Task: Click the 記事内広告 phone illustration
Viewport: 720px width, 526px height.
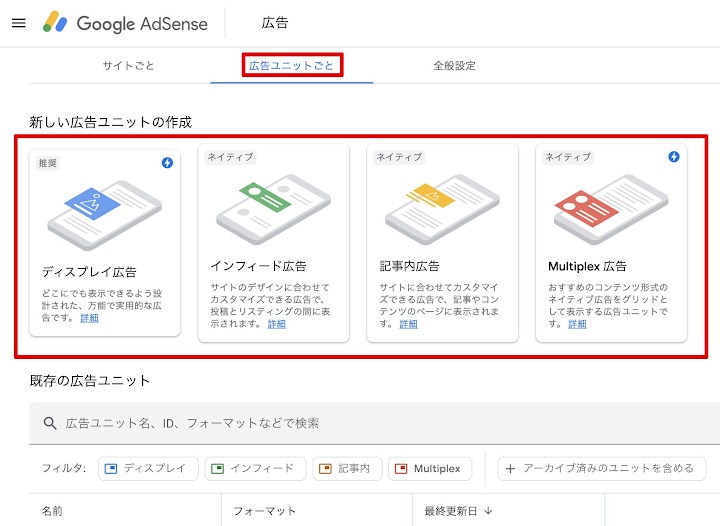Action: tap(442, 209)
